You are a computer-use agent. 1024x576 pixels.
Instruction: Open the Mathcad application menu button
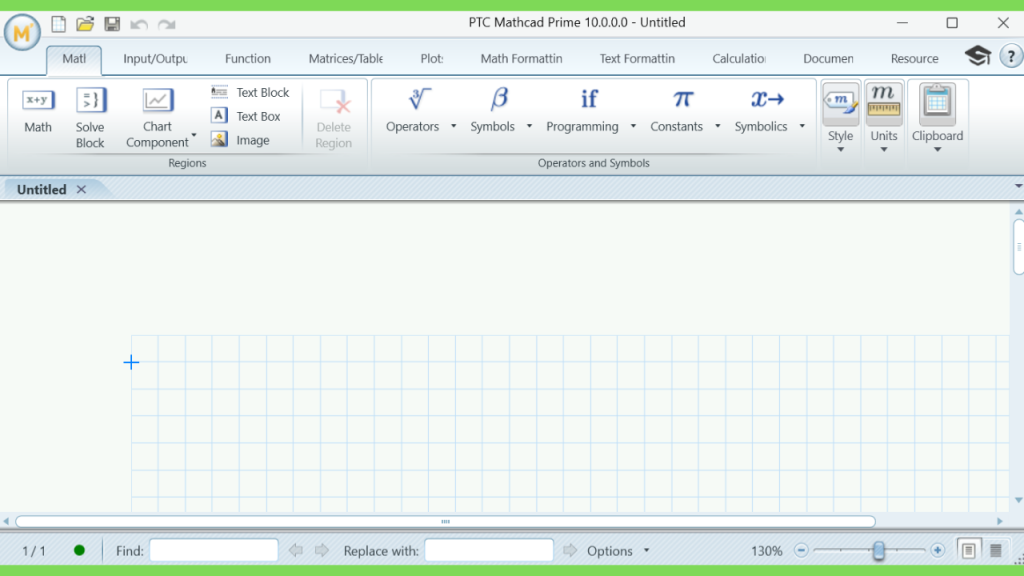tap(22, 32)
